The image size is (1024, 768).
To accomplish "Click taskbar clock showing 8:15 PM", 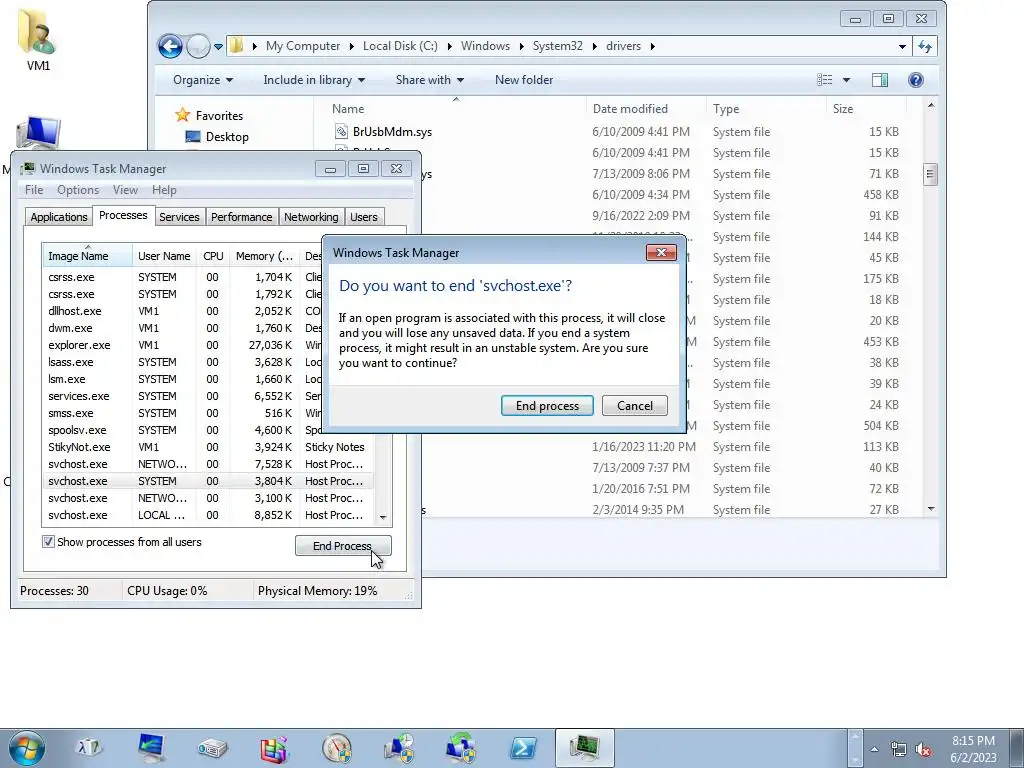I will click(x=973, y=749).
